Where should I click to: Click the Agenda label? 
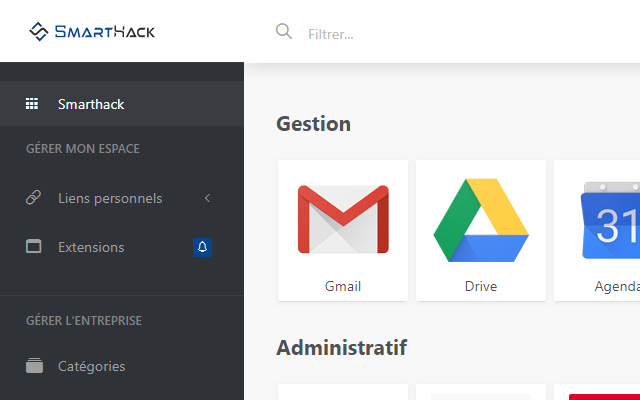coord(617,286)
